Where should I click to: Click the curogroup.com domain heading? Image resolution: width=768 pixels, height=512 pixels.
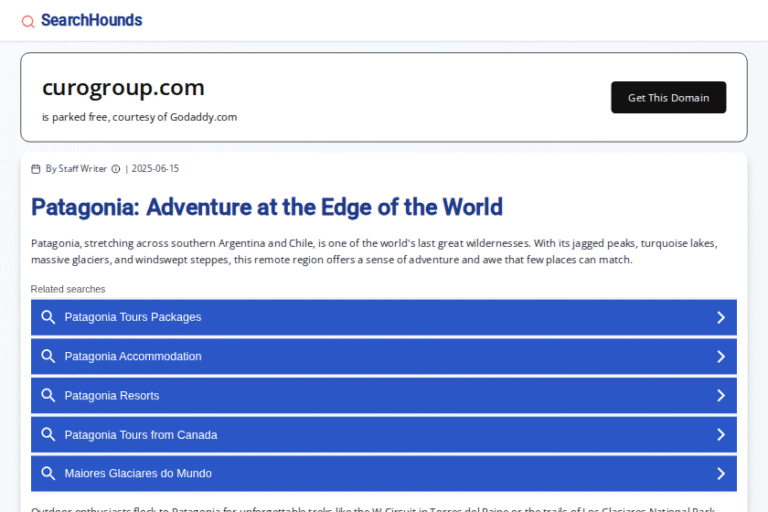point(123,88)
